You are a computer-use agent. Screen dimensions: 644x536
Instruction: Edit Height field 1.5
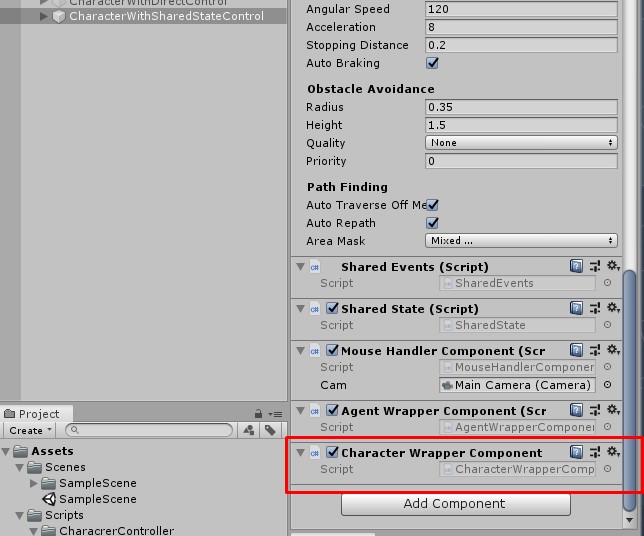point(521,125)
